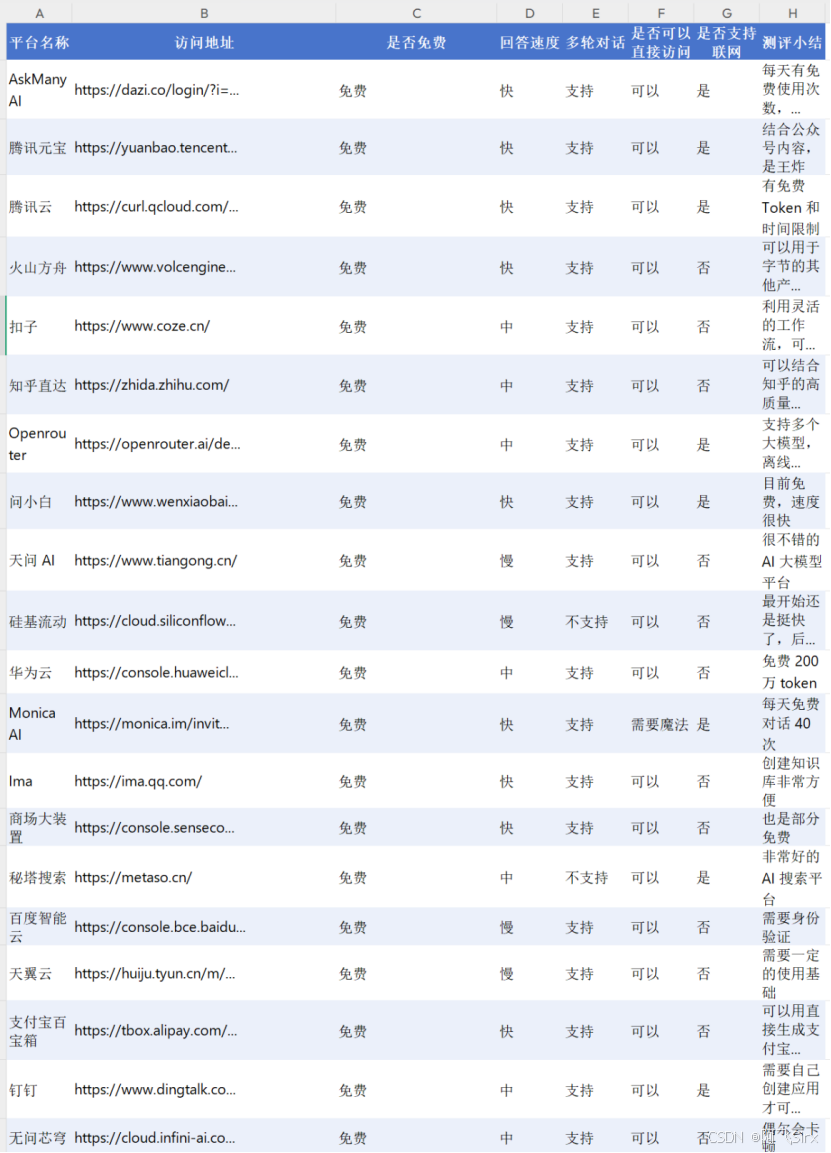Viewport: 831px width, 1153px height.
Task: Open the metaso.cn link
Action: pos(133,877)
